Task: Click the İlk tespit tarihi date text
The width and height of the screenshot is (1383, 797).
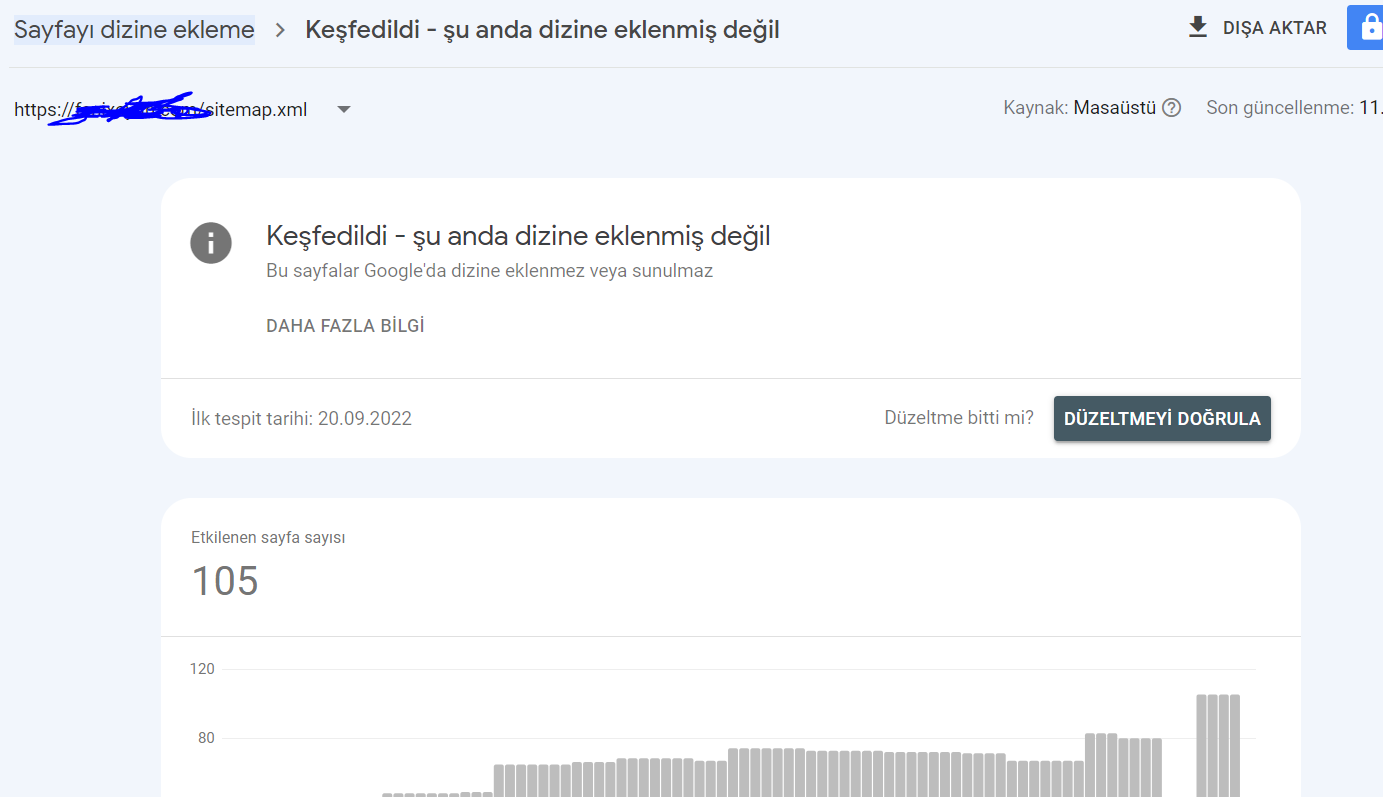Action: [301, 418]
